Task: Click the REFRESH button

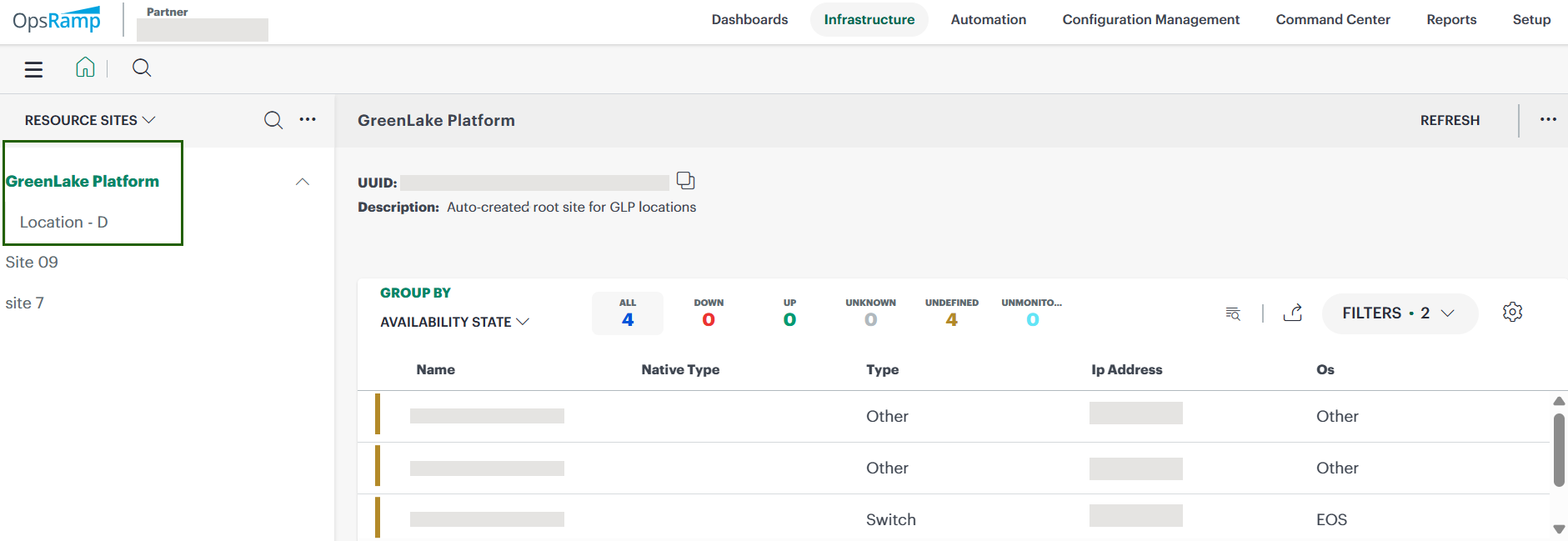Action: [x=1450, y=120]
